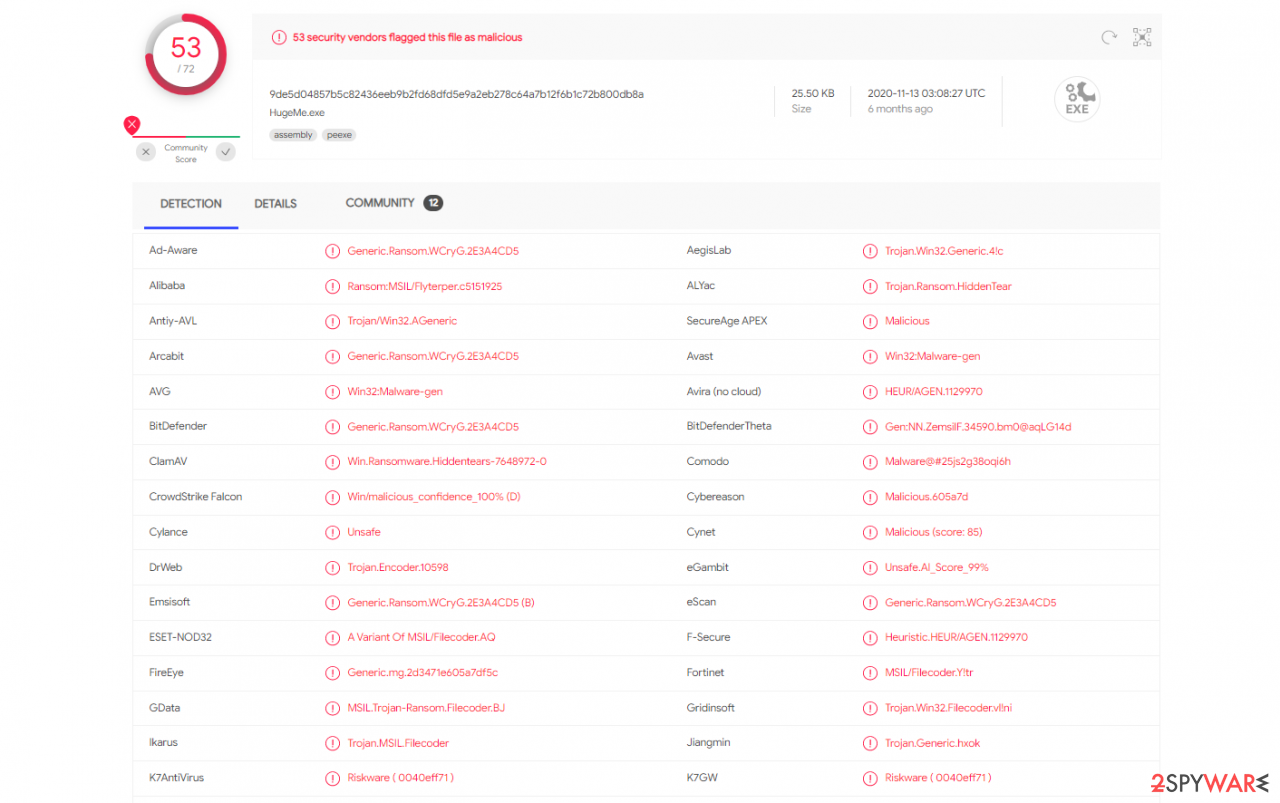
Task: Click the MSIL.Trojan-Ransom.Filecoder.BJ detection name
Action: click(x=426, y=708)
